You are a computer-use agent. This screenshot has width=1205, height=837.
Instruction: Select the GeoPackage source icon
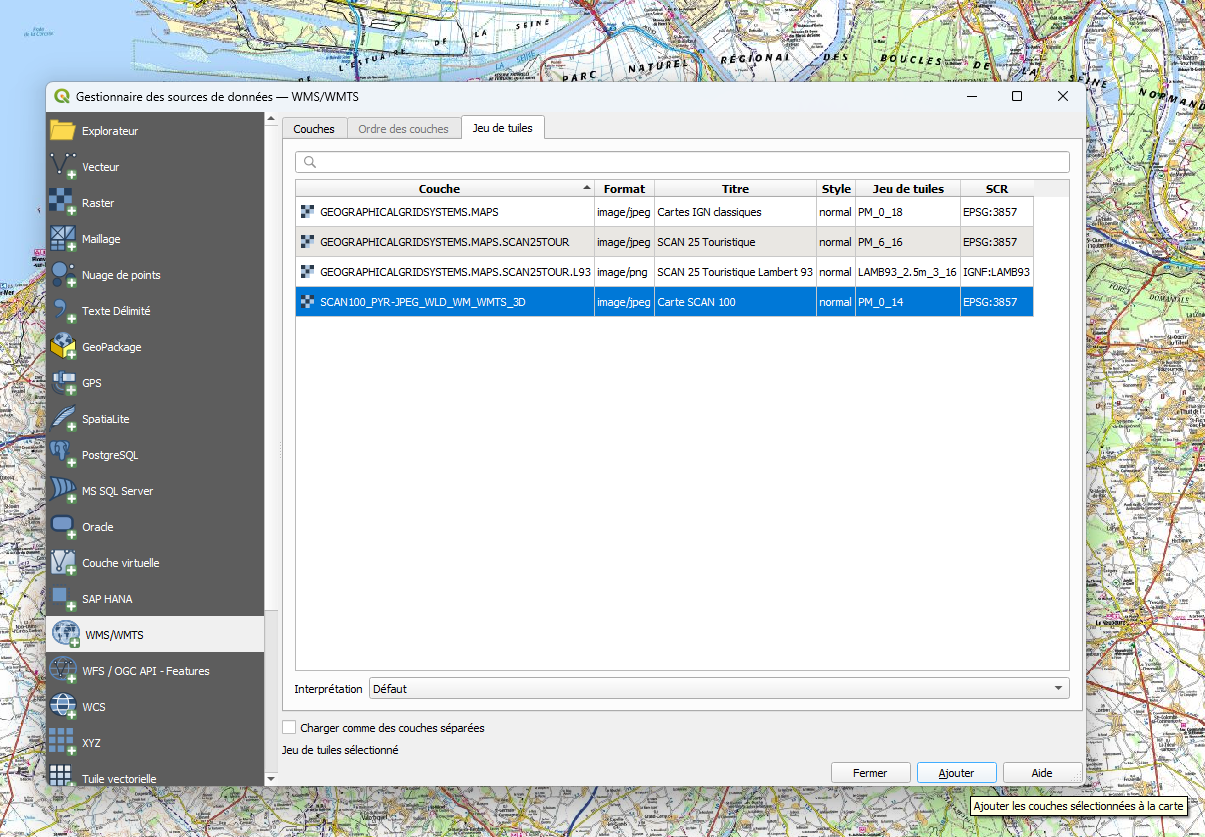click(63, 347)
